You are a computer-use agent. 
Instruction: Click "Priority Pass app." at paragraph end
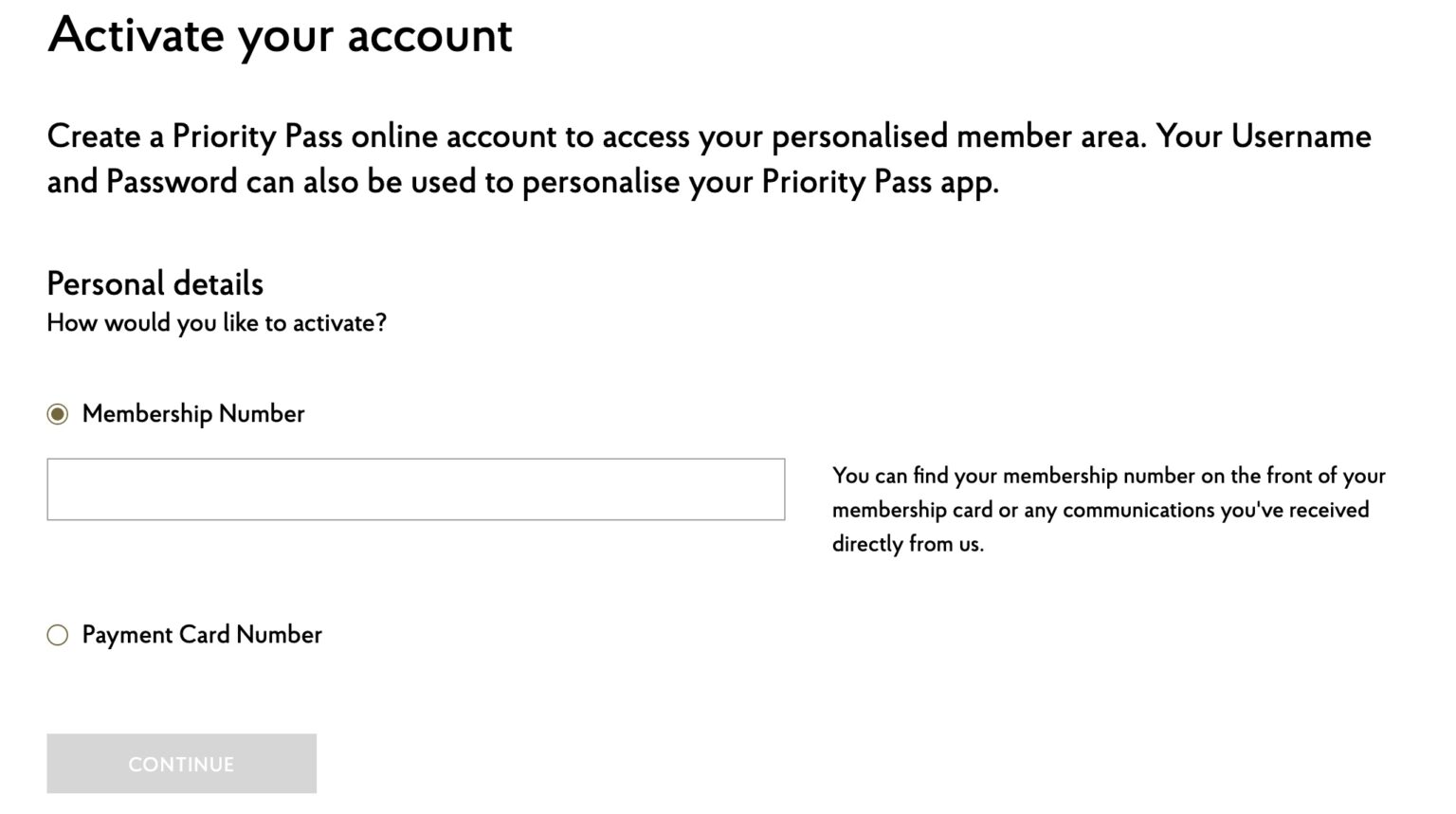[881, 182]
